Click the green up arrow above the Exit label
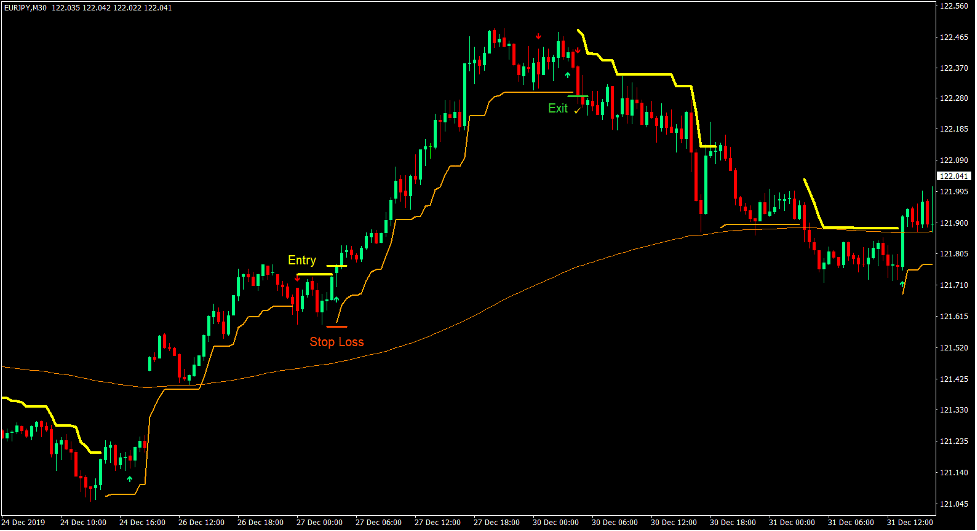 tap(568, 75)
